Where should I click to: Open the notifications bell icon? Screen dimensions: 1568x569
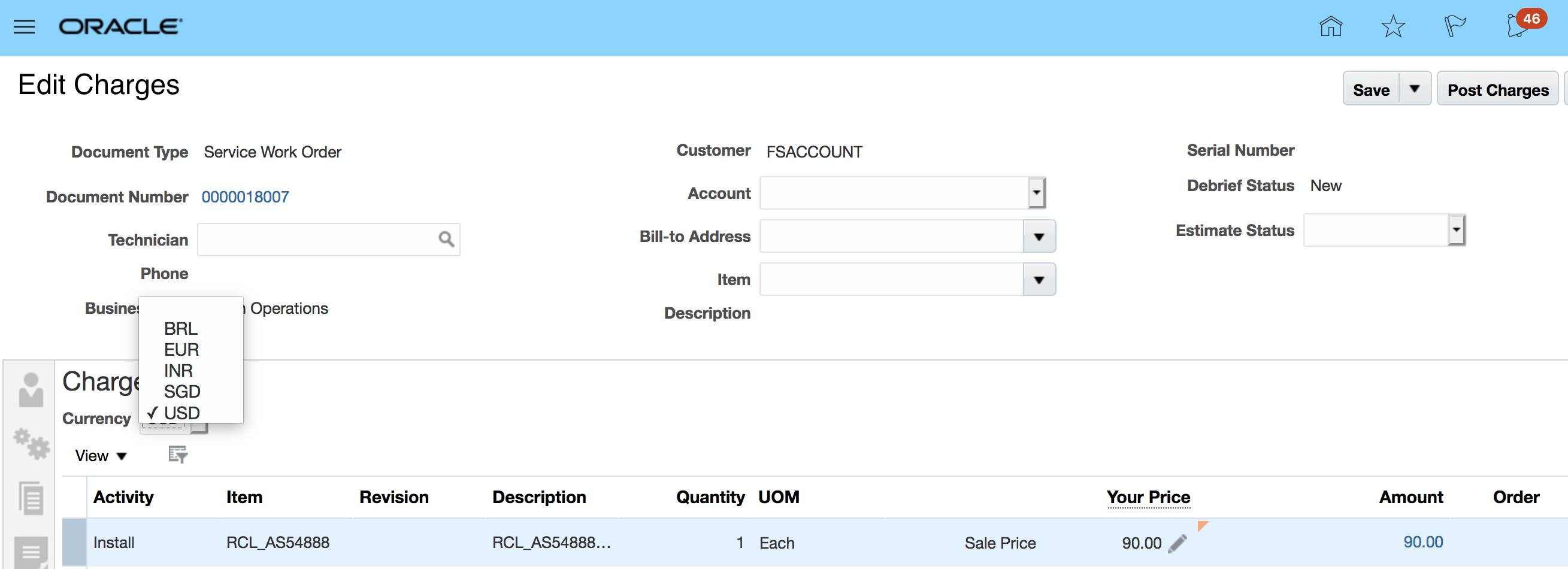click(x=1517, y=27)
